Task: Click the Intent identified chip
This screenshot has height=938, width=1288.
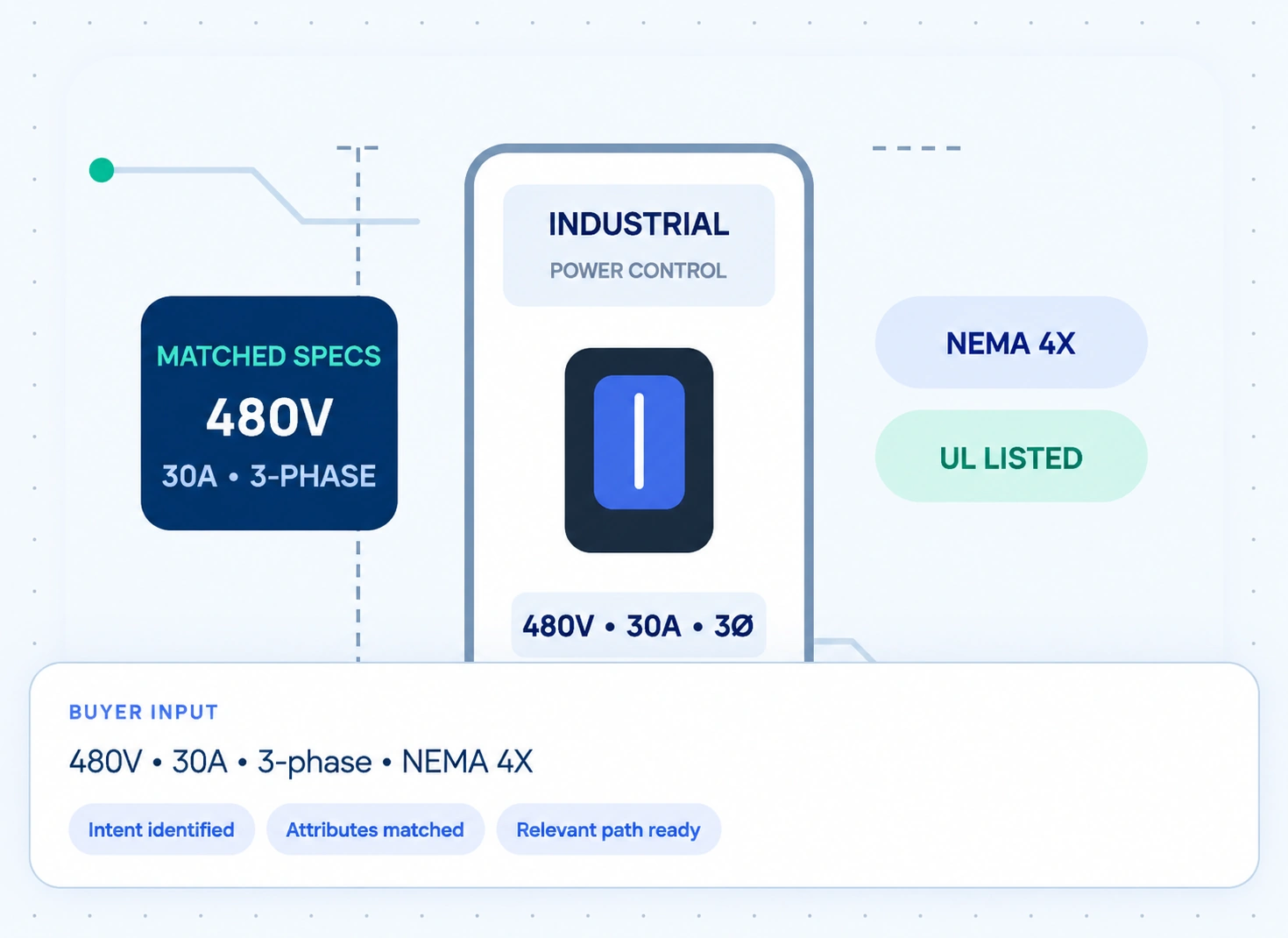Action: click(x=161, y=829)
